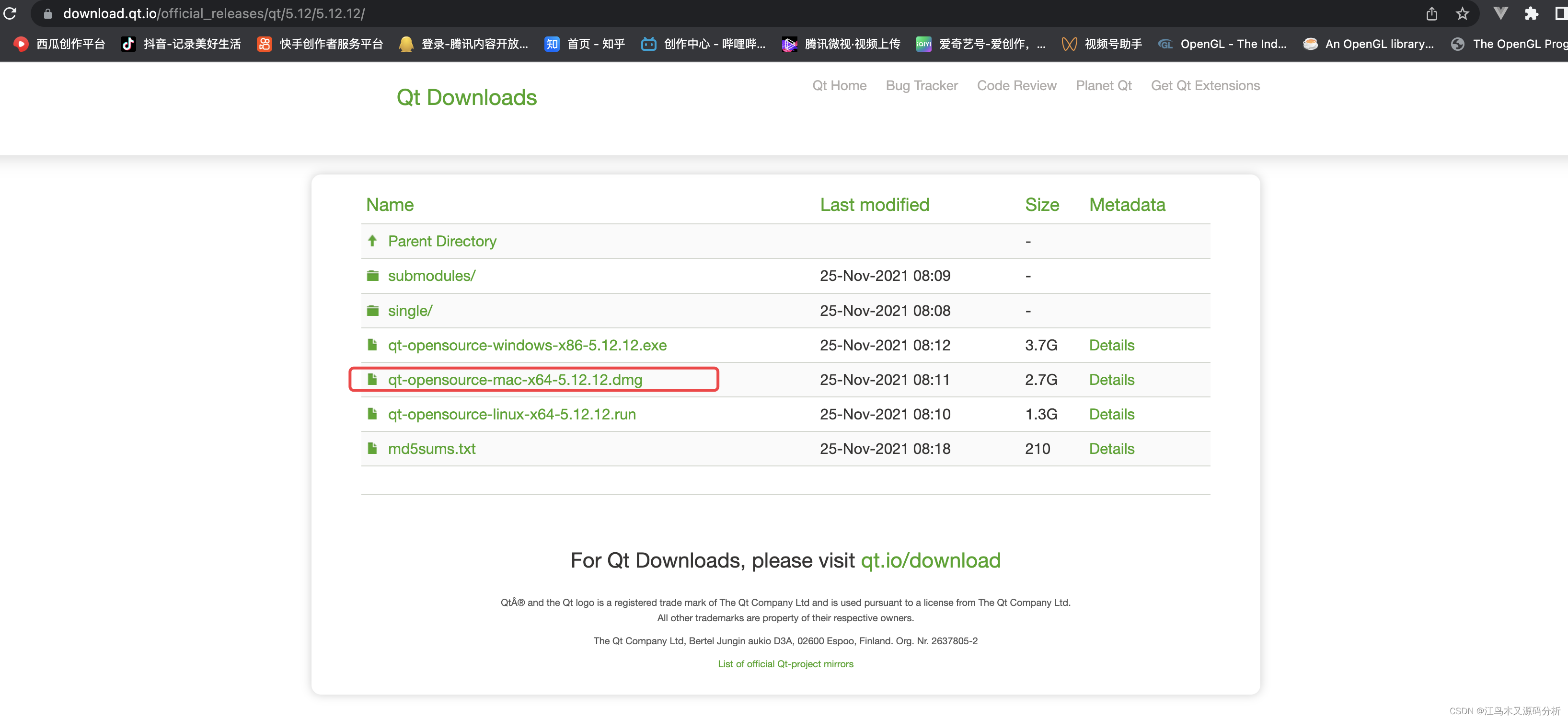1568x720 pixels.
Task: Click file icon beside windows-x86 exe
Action: coord(372,345)
